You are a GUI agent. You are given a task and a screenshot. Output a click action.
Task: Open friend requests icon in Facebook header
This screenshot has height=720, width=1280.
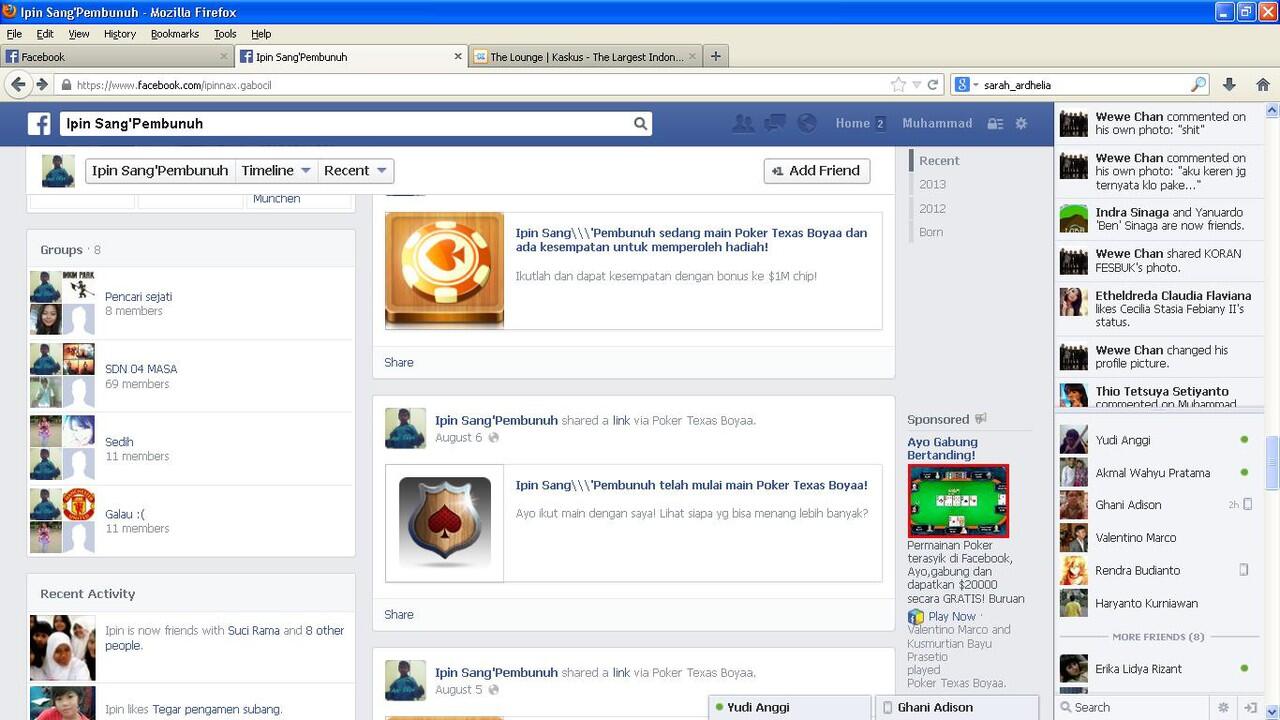click(743, 123)
